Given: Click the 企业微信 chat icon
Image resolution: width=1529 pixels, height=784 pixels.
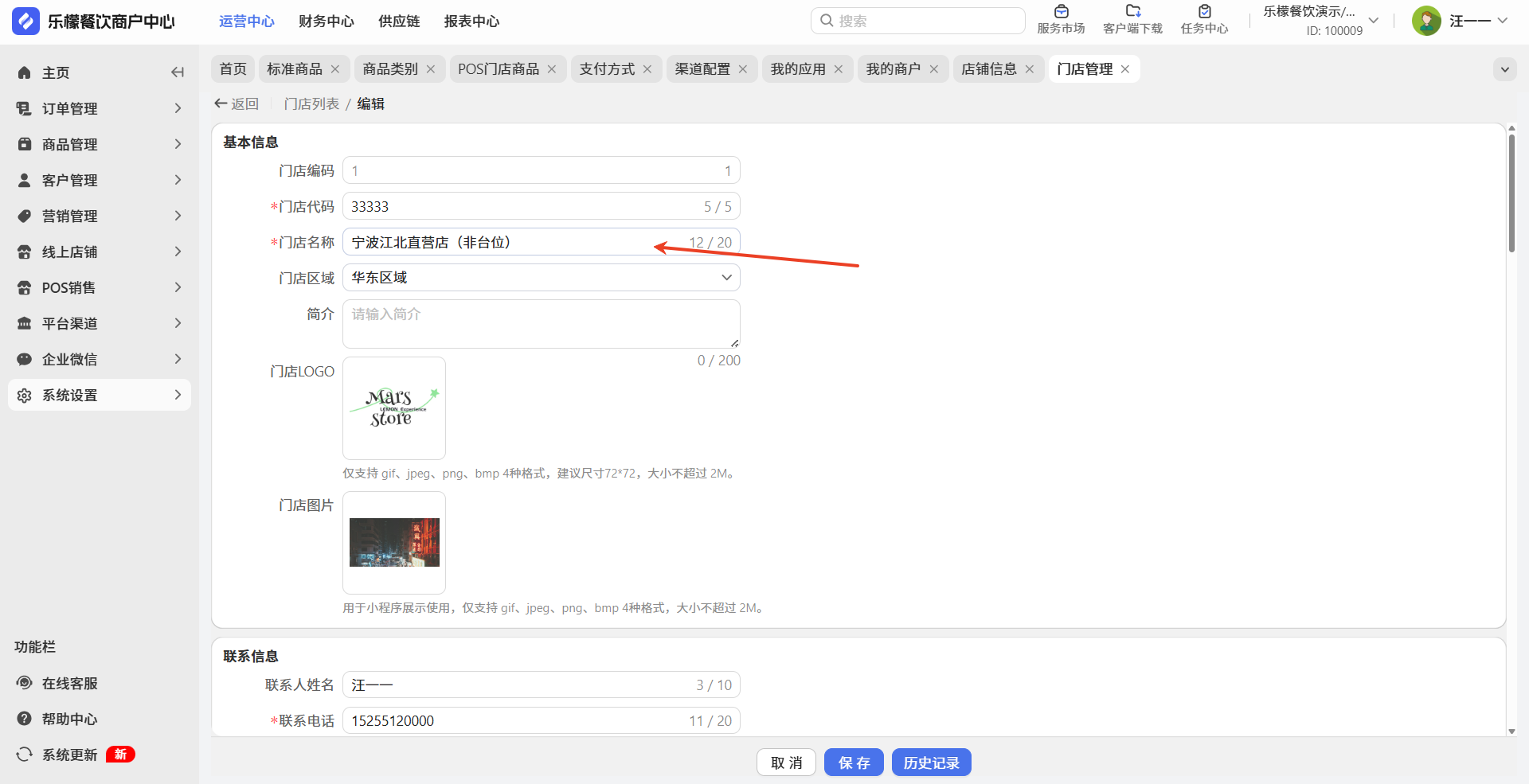Looking at the screenshot, I should coord(25,359).
